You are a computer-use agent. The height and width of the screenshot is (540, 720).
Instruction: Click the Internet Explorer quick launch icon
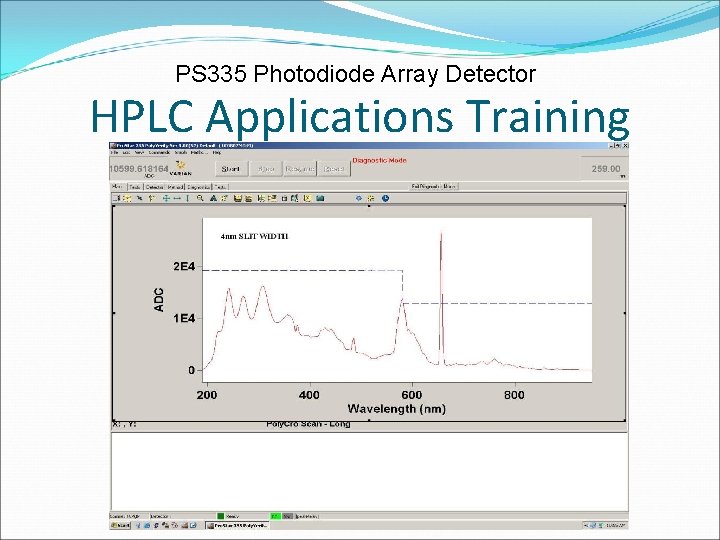pos(147,525)
